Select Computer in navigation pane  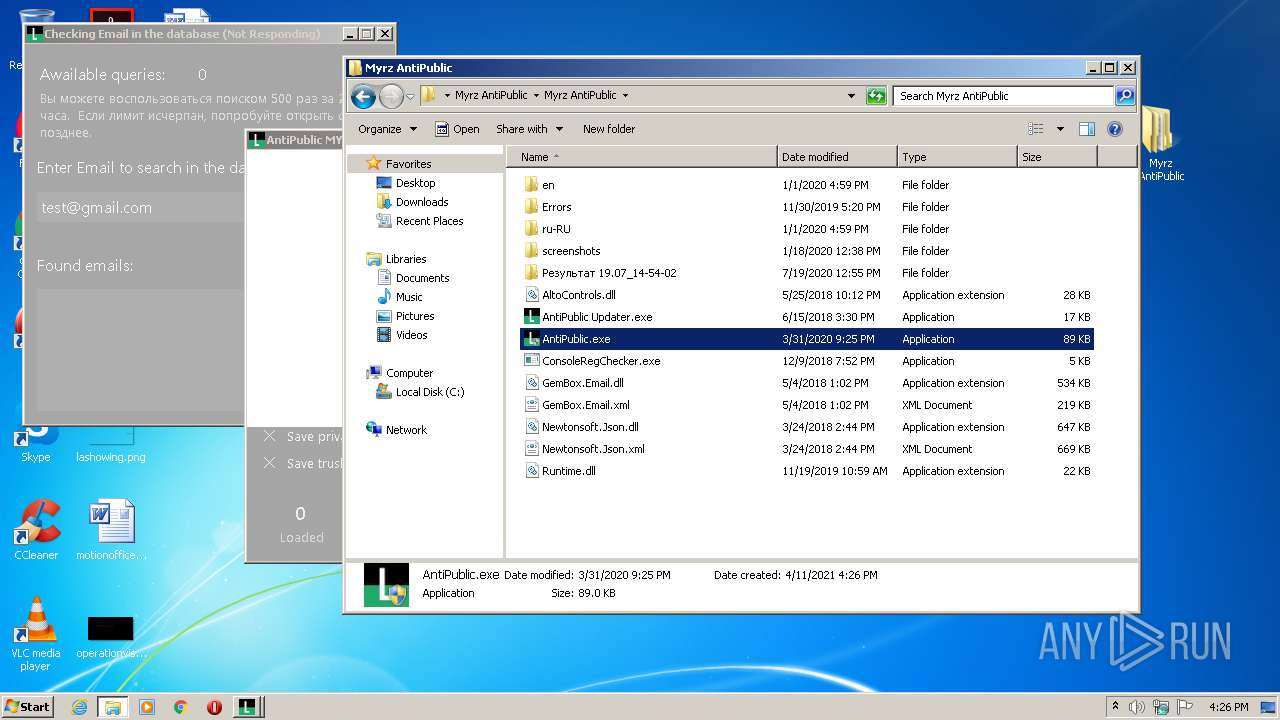409,373
